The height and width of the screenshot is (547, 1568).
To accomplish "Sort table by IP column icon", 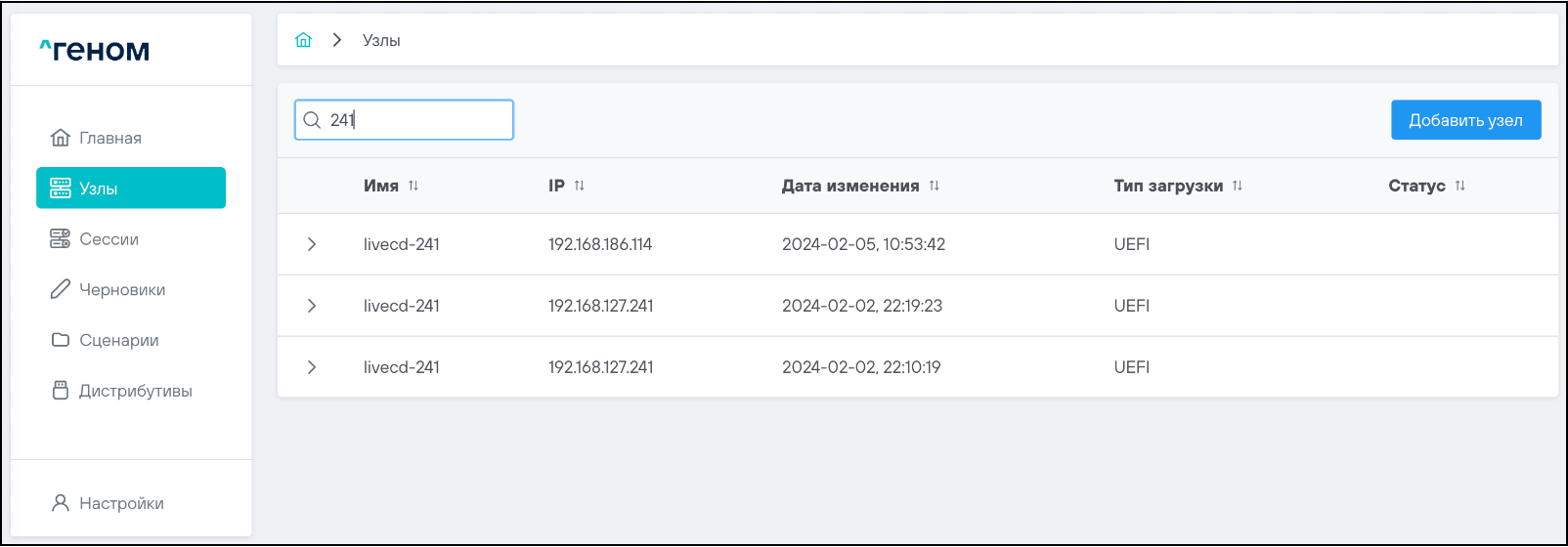I will point(580,186).
